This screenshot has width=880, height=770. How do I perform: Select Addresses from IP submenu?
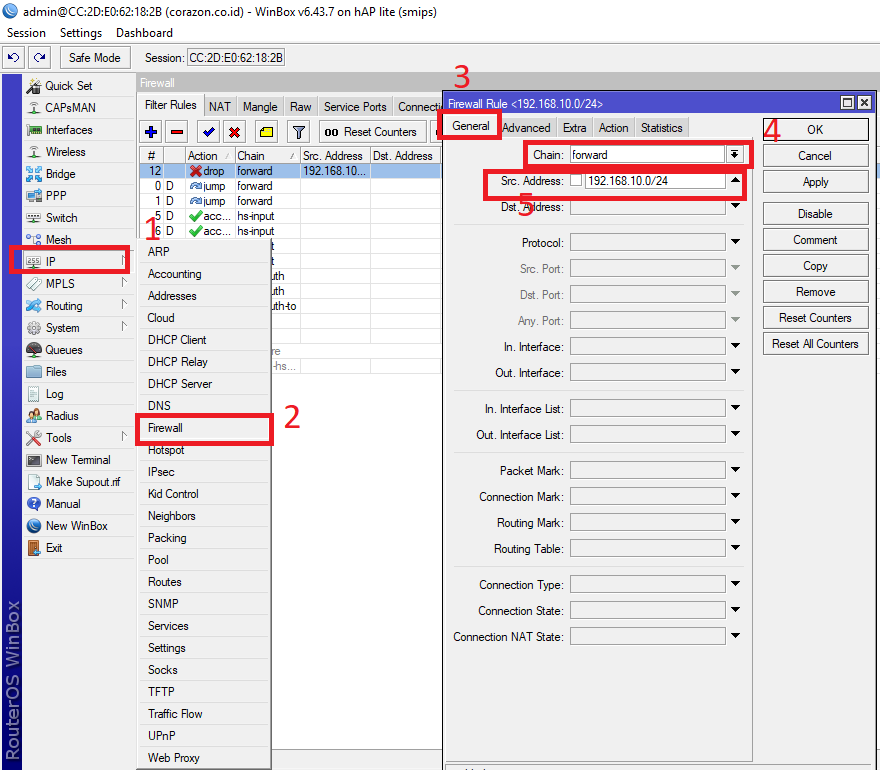(x=172, y=296)
